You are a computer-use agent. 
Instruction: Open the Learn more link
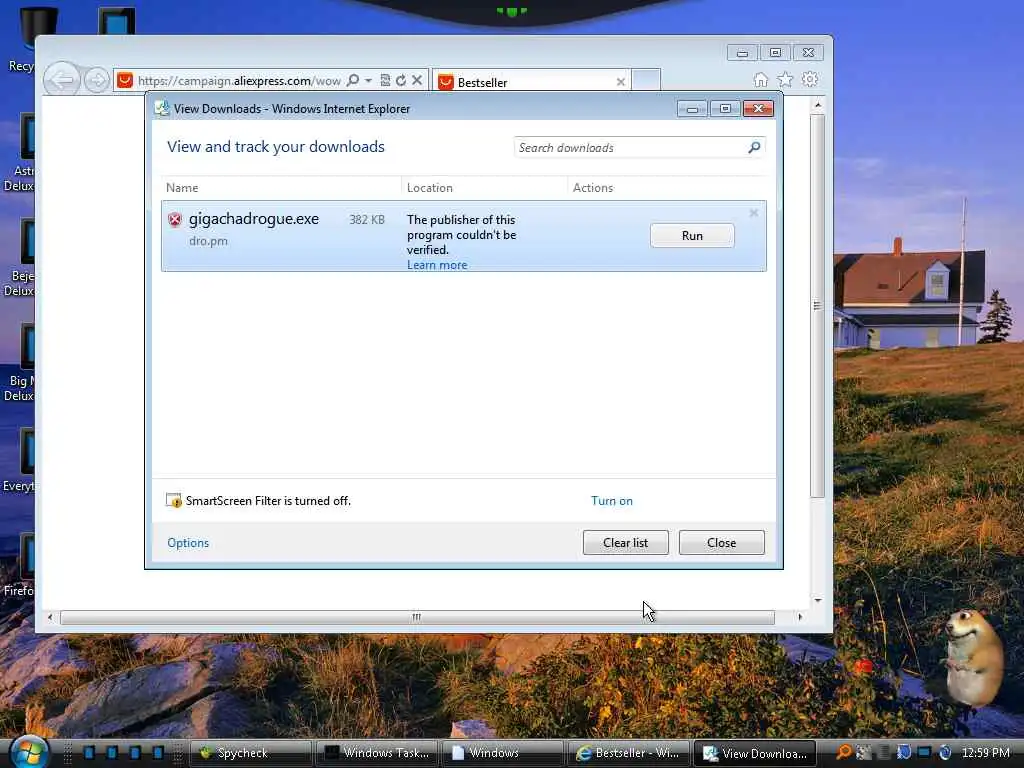(x=437, y=264)
